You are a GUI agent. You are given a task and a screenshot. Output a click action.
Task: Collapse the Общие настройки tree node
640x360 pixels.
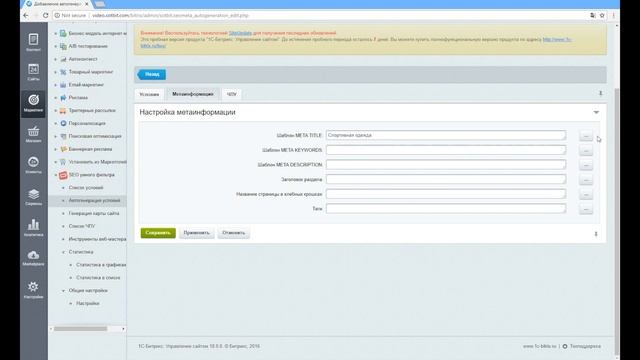click(x=63, y=291)
